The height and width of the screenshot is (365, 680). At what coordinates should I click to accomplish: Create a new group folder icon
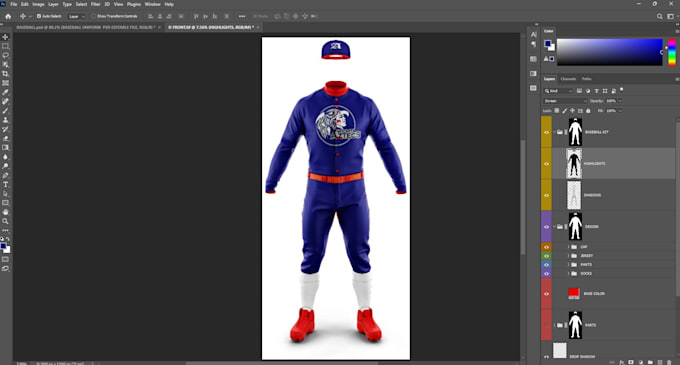[x=650, y=362]
